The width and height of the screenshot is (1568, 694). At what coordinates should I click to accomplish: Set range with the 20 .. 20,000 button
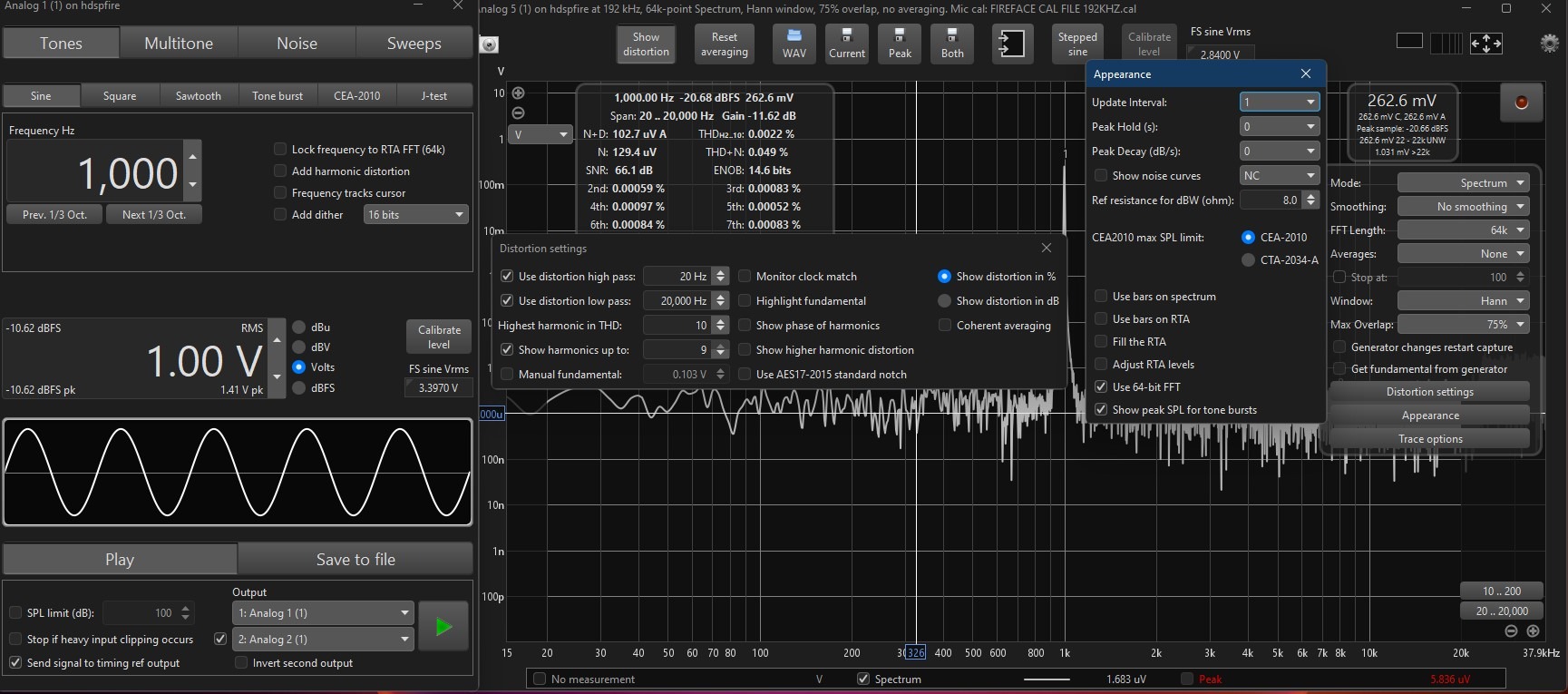(1502, 611)
